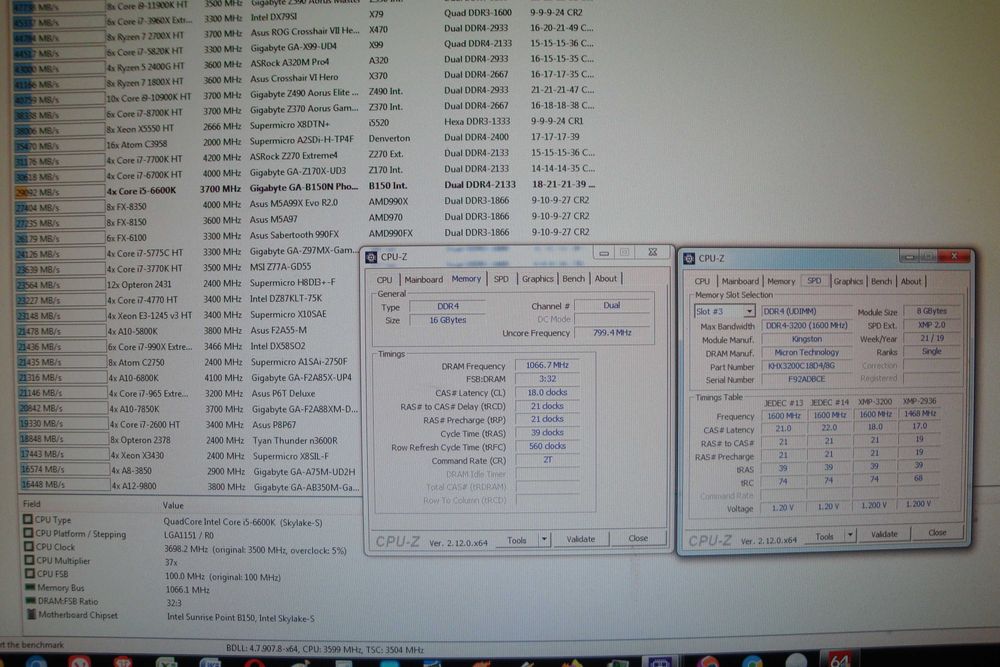Select SPD tab in right CPU-Z window

[814, 281]
